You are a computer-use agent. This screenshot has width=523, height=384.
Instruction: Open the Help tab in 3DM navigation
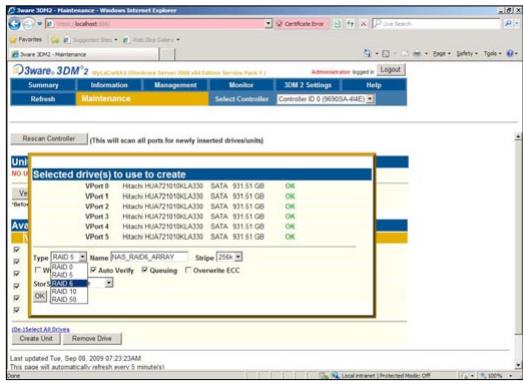coord(374,85)
